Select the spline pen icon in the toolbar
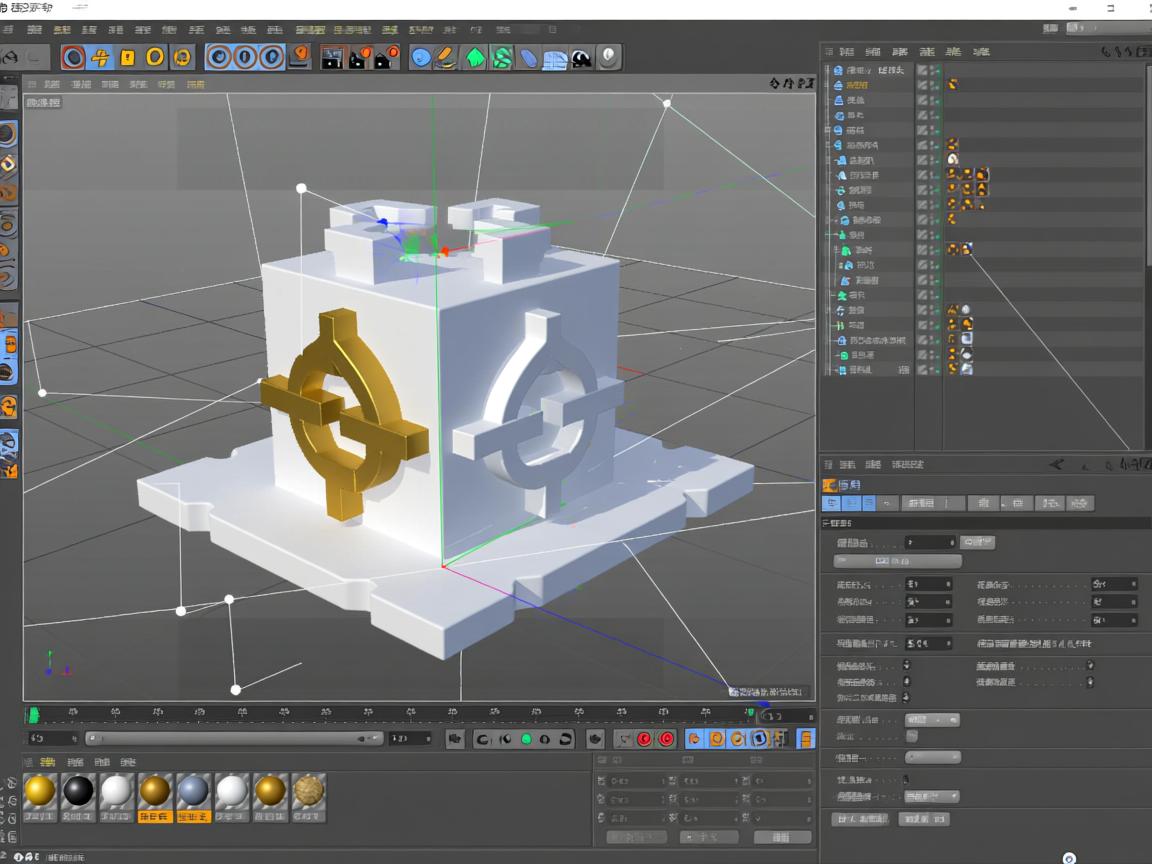 (x=447, y=57)
